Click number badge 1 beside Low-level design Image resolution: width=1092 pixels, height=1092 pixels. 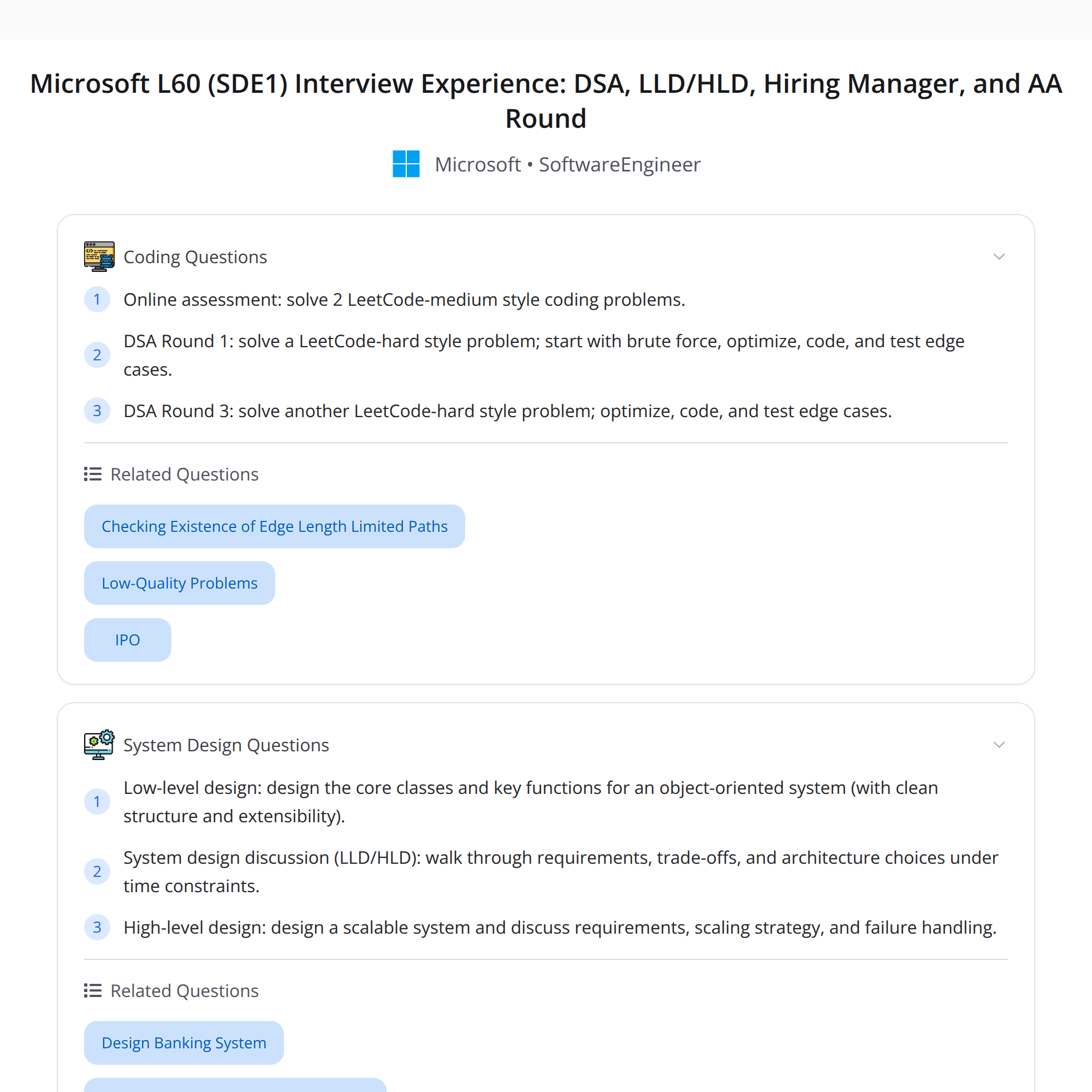pos(97,802)
